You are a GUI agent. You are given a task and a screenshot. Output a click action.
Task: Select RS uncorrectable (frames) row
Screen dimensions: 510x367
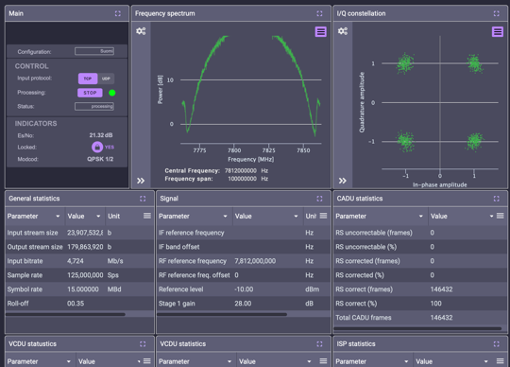(x=420, y=233)
